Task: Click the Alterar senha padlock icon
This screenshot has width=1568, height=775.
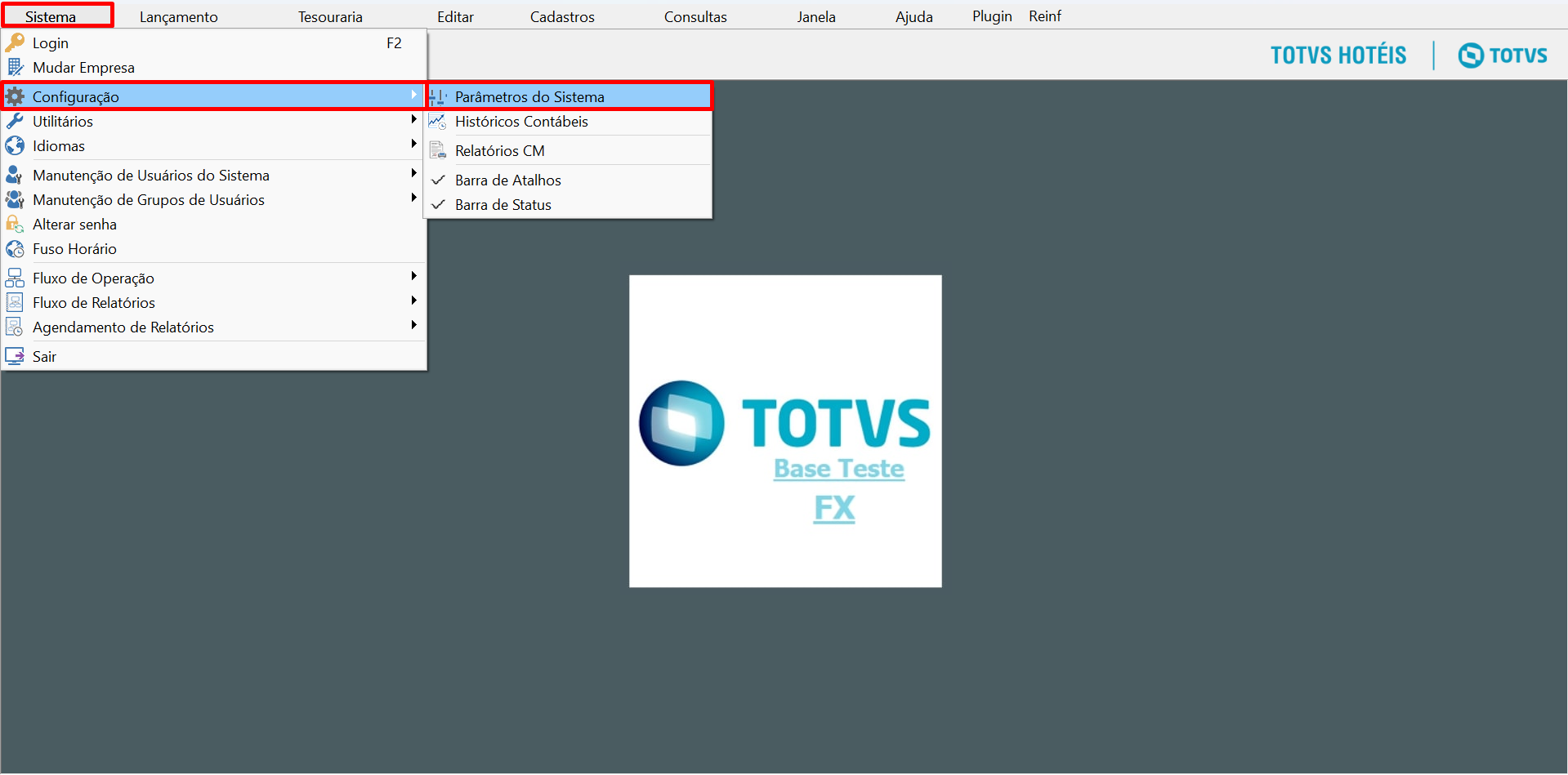Action: tap(16, 224)
